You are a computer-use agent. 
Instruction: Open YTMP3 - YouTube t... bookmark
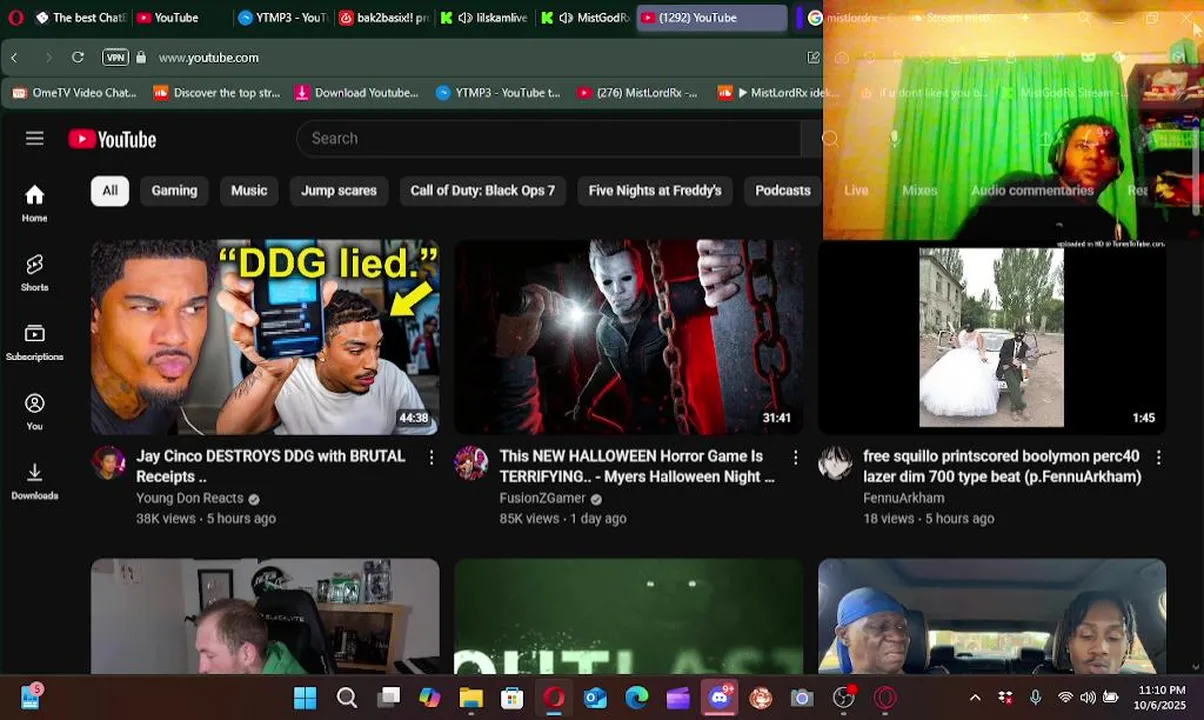click(498, 93)
